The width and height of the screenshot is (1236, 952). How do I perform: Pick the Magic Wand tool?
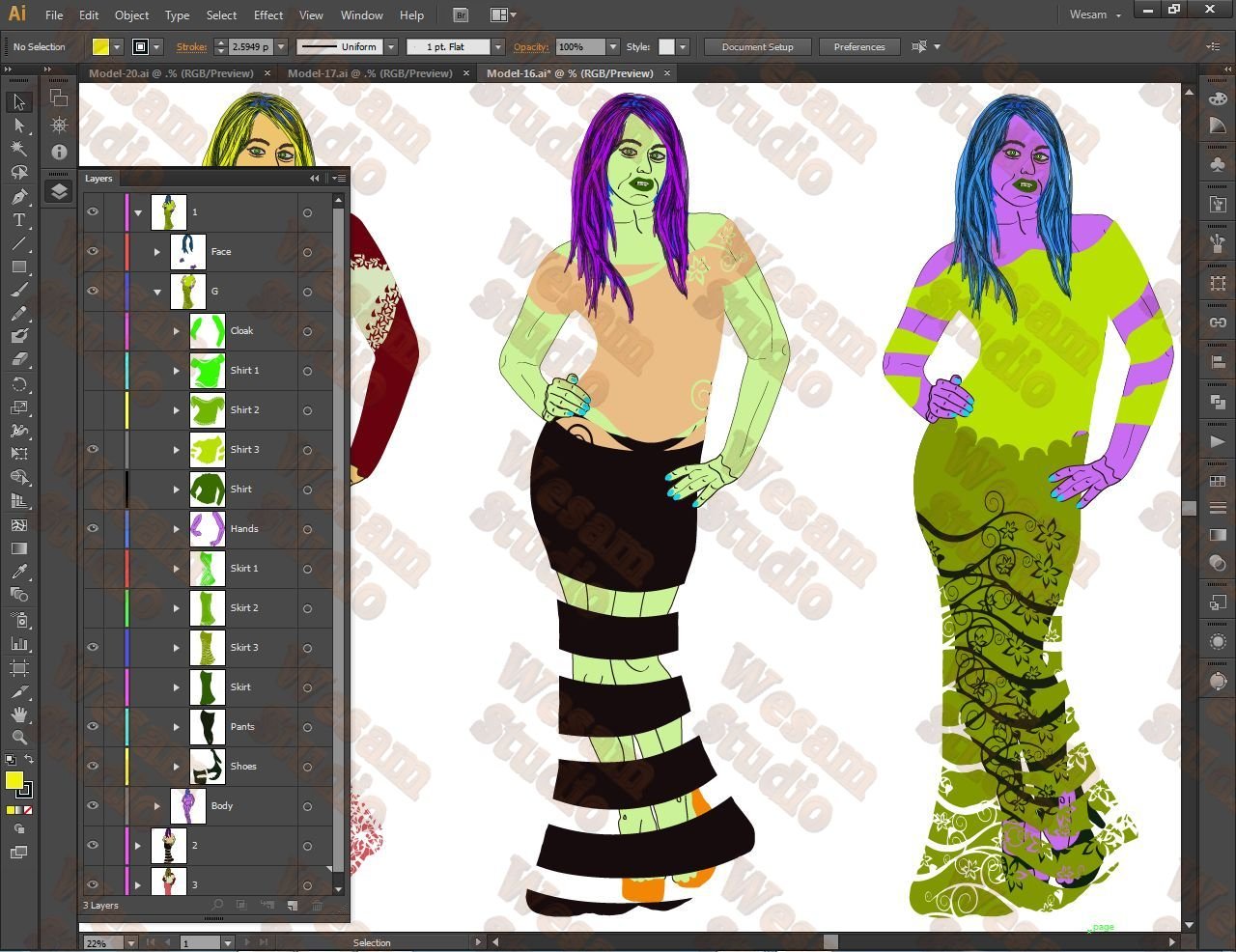click(x=19, y=149)
